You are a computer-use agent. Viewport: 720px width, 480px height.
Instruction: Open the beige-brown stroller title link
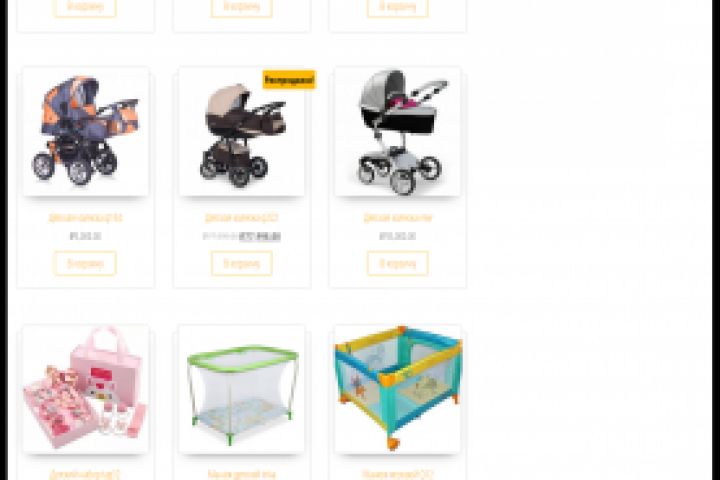pos(242,217)
